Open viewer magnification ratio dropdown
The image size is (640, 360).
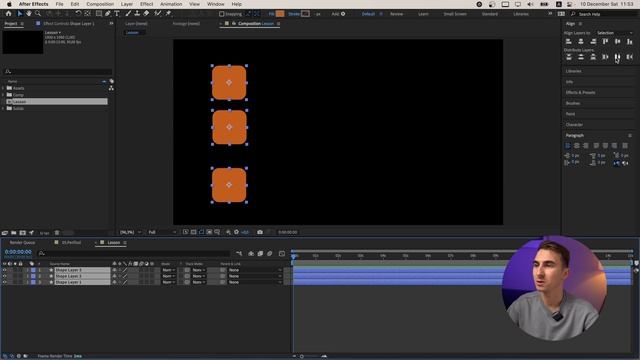130,232
